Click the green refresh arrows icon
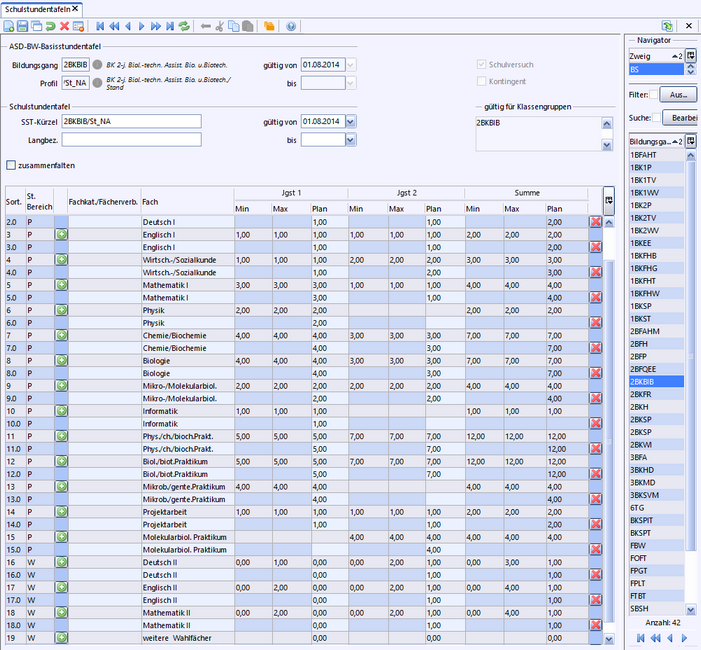 (x=183, y=25)
